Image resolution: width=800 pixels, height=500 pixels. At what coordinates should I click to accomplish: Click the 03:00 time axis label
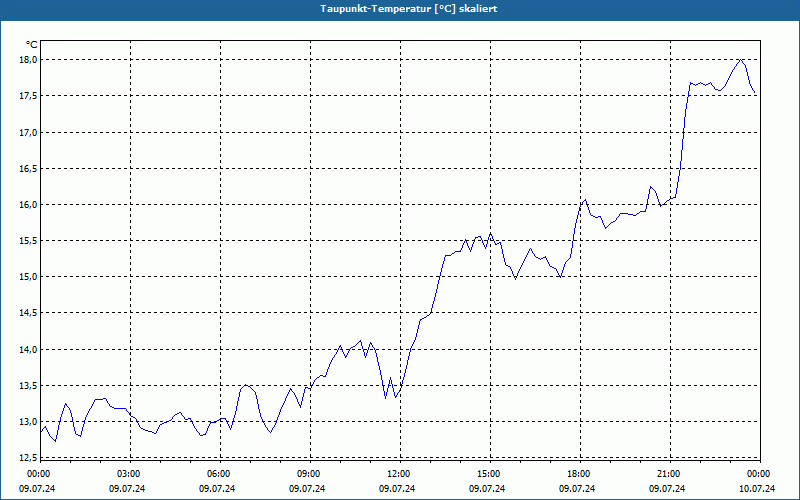point(130,474)
